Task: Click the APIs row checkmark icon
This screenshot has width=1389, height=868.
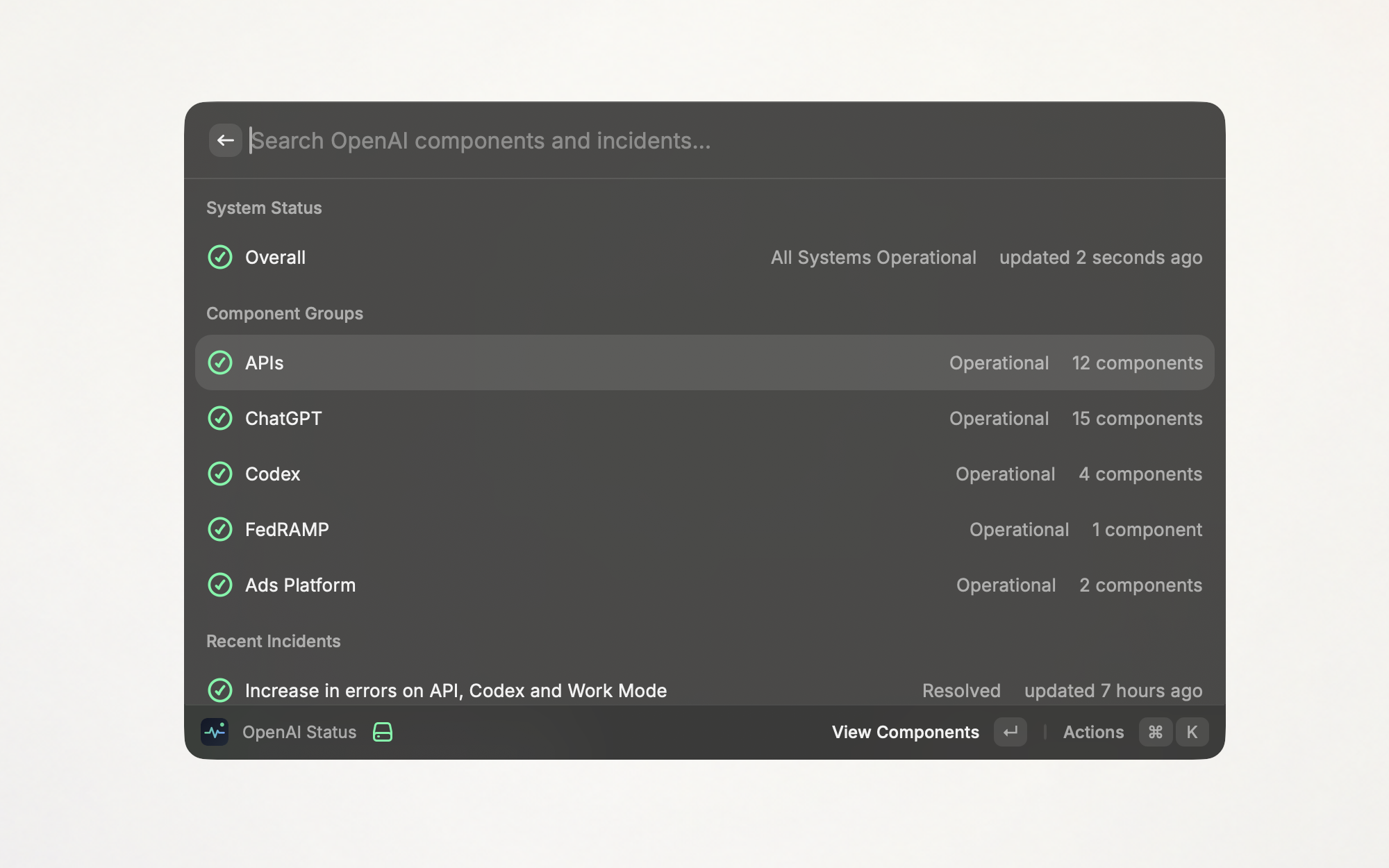Action: pyautogui.click(x=220, y=362)
